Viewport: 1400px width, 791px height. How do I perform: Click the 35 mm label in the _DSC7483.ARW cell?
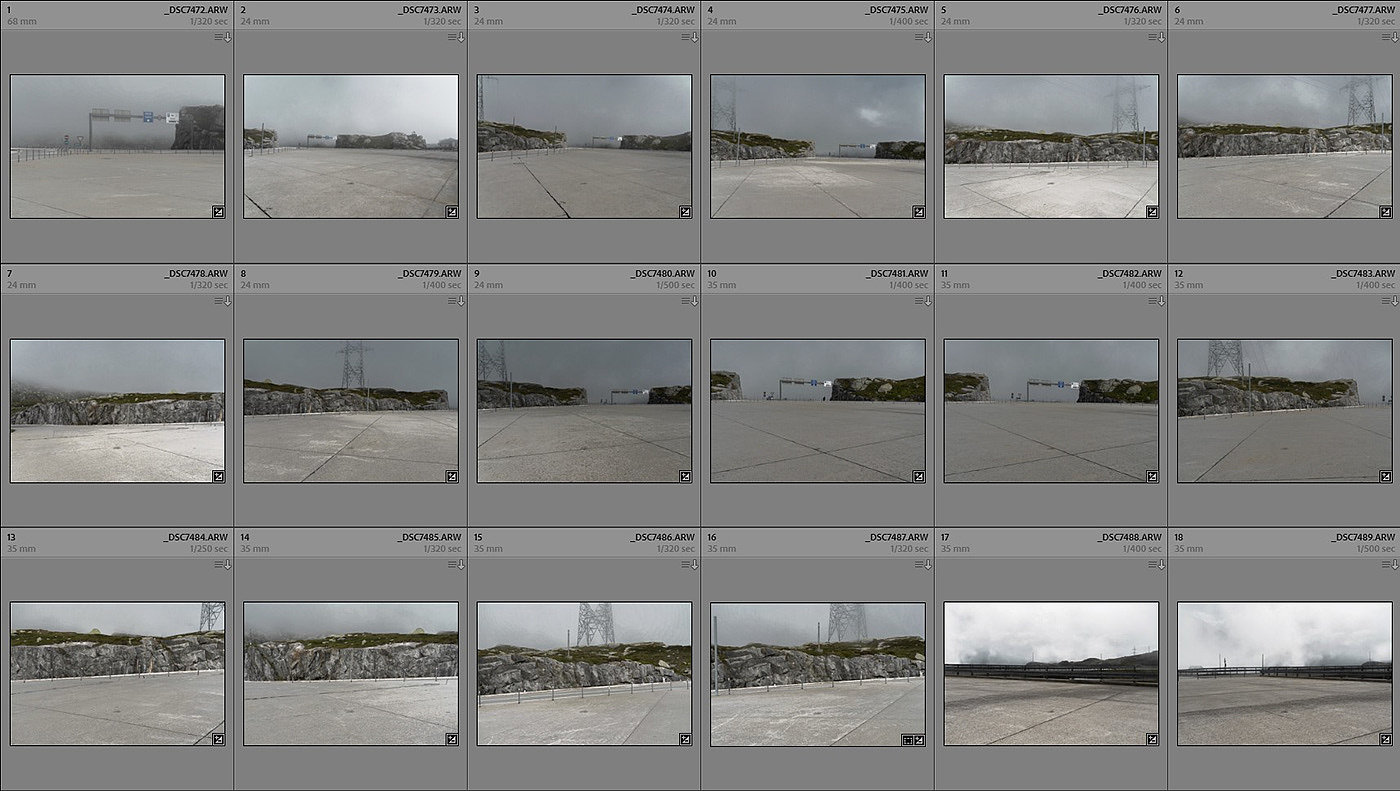[x=1189, y=285]
